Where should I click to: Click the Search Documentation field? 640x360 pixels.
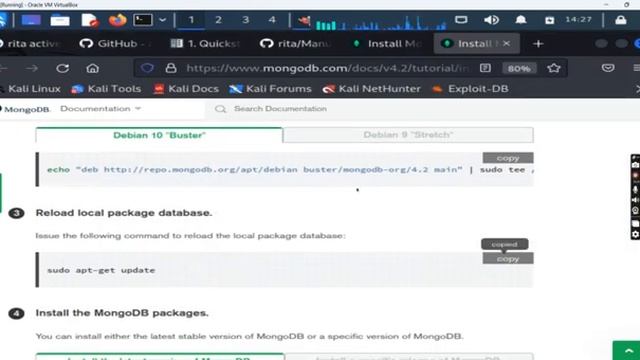point(280,109)
